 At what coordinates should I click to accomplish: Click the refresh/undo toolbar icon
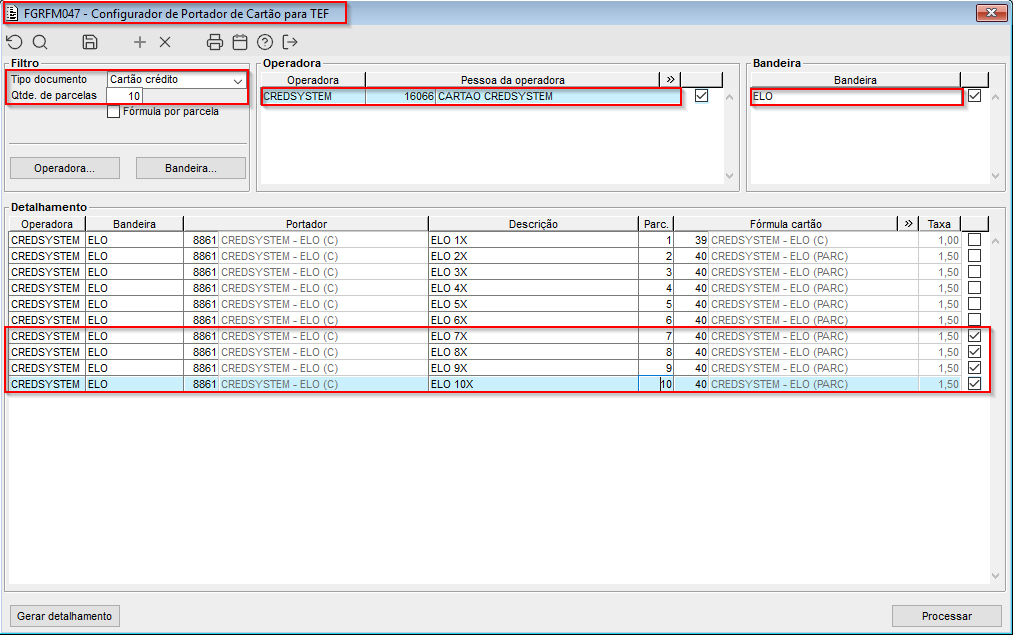14,42
